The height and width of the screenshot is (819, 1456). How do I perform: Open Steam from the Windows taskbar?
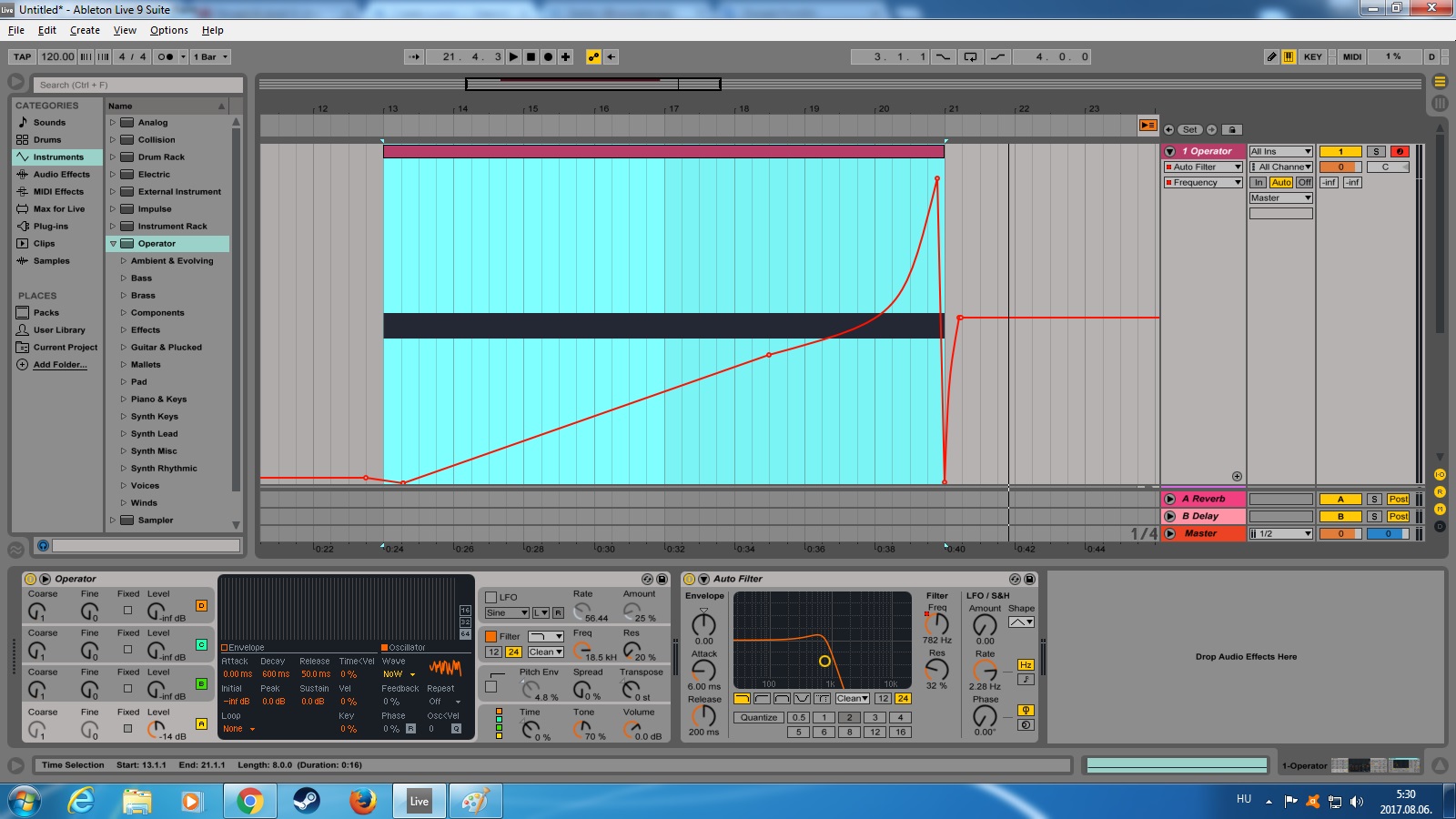306,801
